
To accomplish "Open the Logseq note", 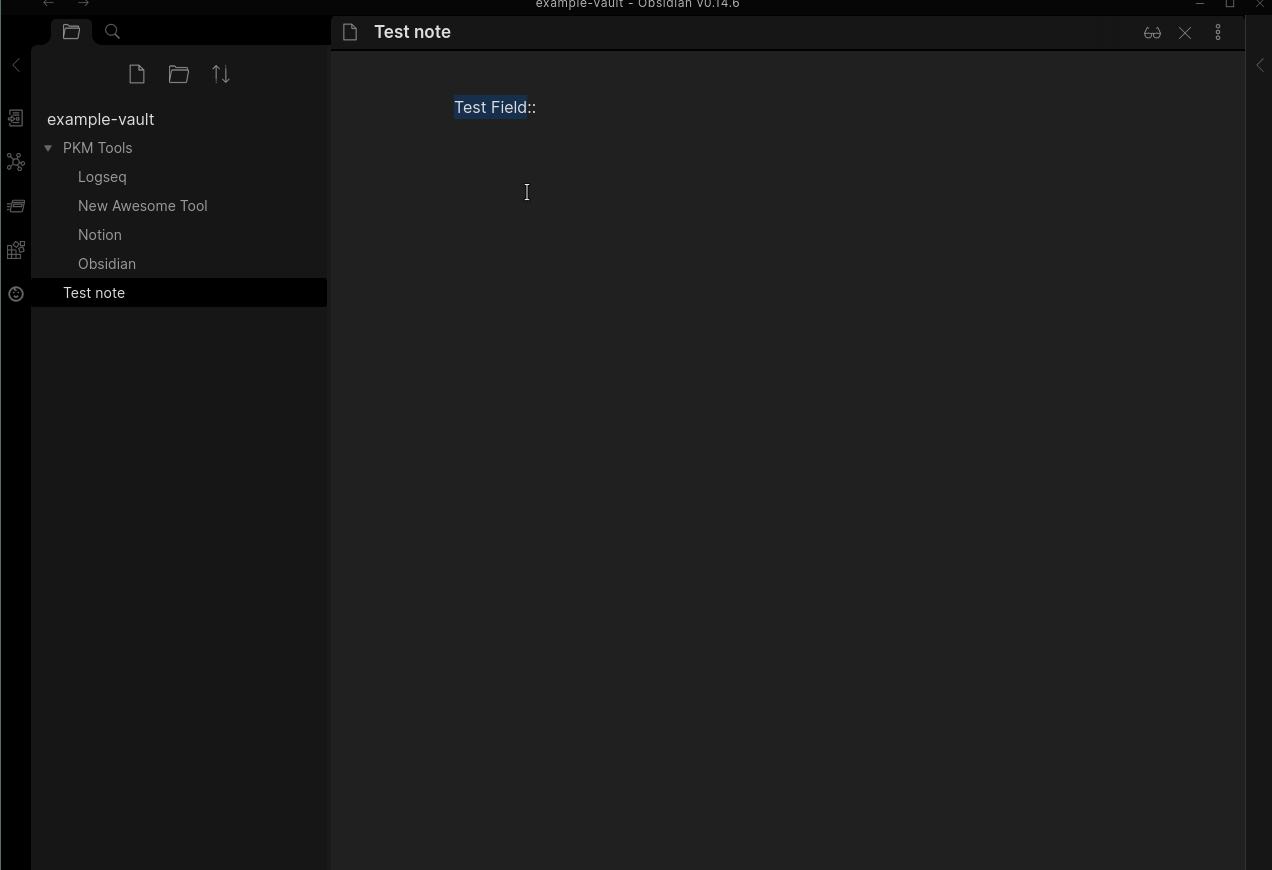I will [x=102, y=177].
